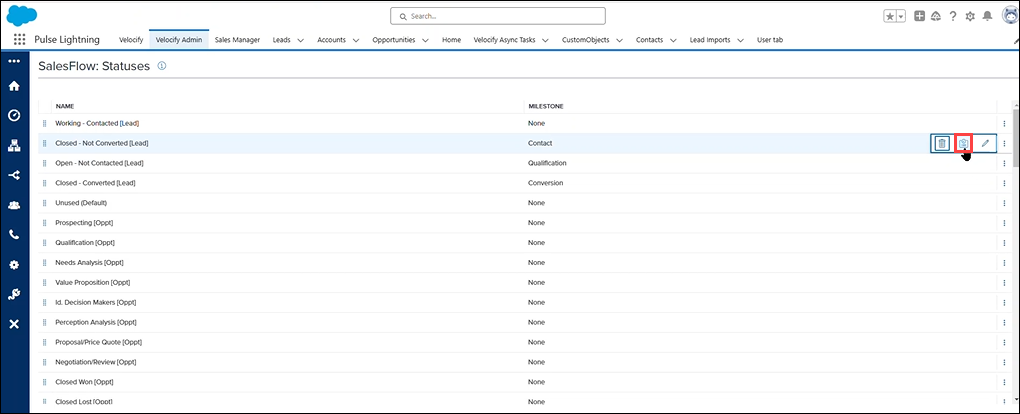Open the Setup gear in header
Image resolution: width=1020 pixels, height=414 pixels.
pyautogui.click(x=971, y=16)
